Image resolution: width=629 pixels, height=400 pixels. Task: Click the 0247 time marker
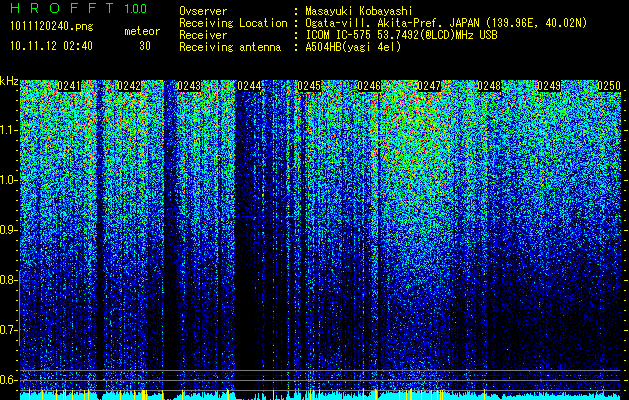tap(429, 86)
